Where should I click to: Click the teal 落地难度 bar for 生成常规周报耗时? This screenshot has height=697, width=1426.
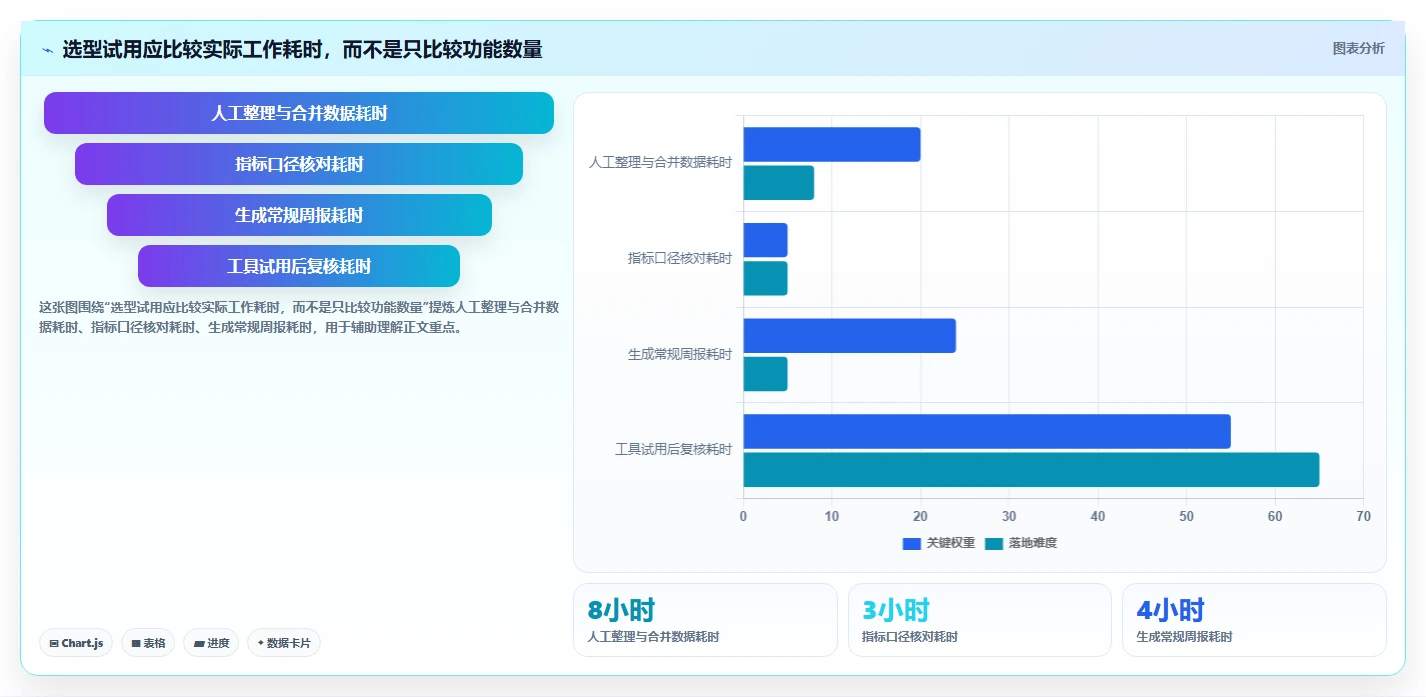click(766, 374)
